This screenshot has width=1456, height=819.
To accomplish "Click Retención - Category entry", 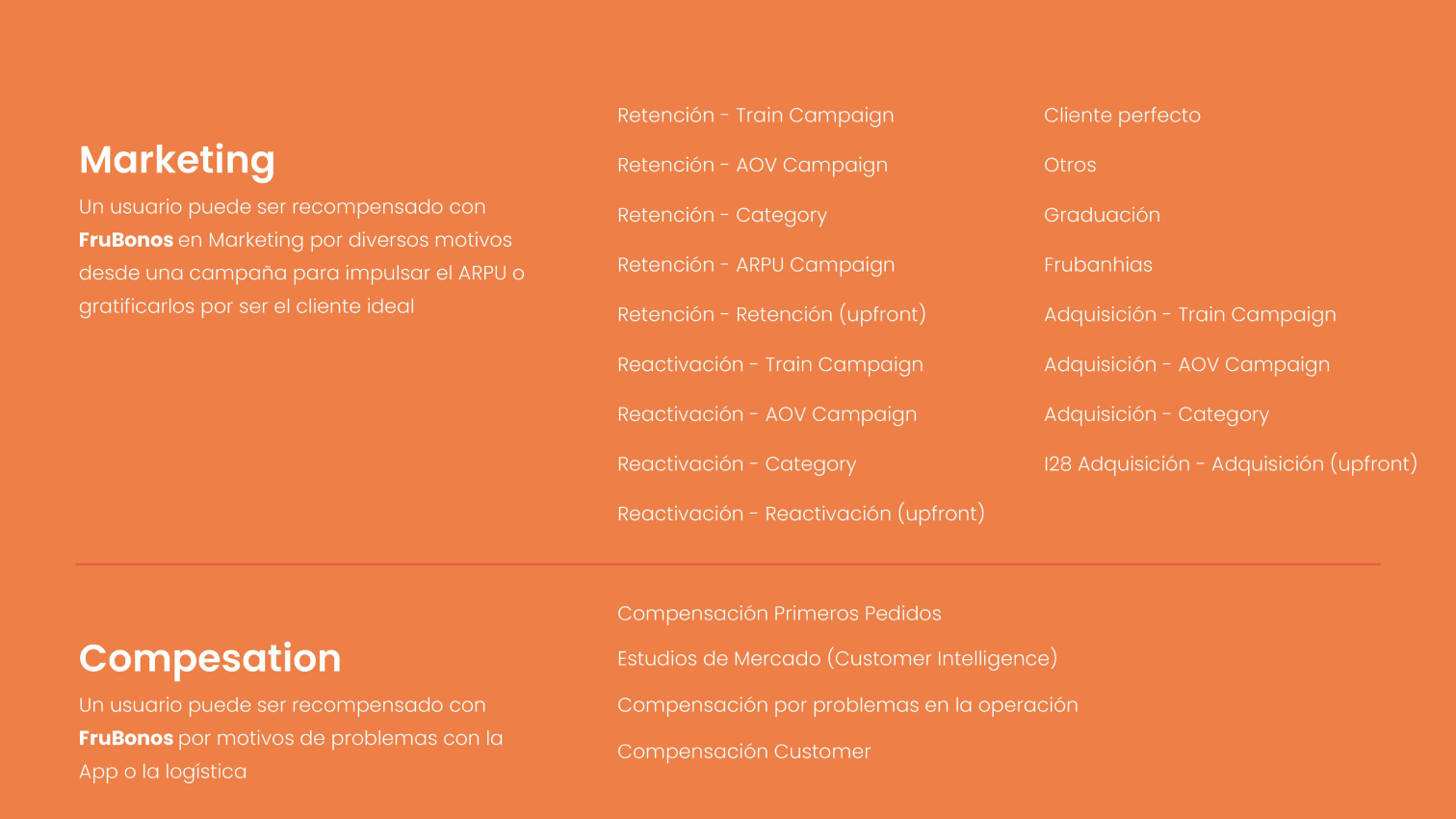I will [721, 216].
